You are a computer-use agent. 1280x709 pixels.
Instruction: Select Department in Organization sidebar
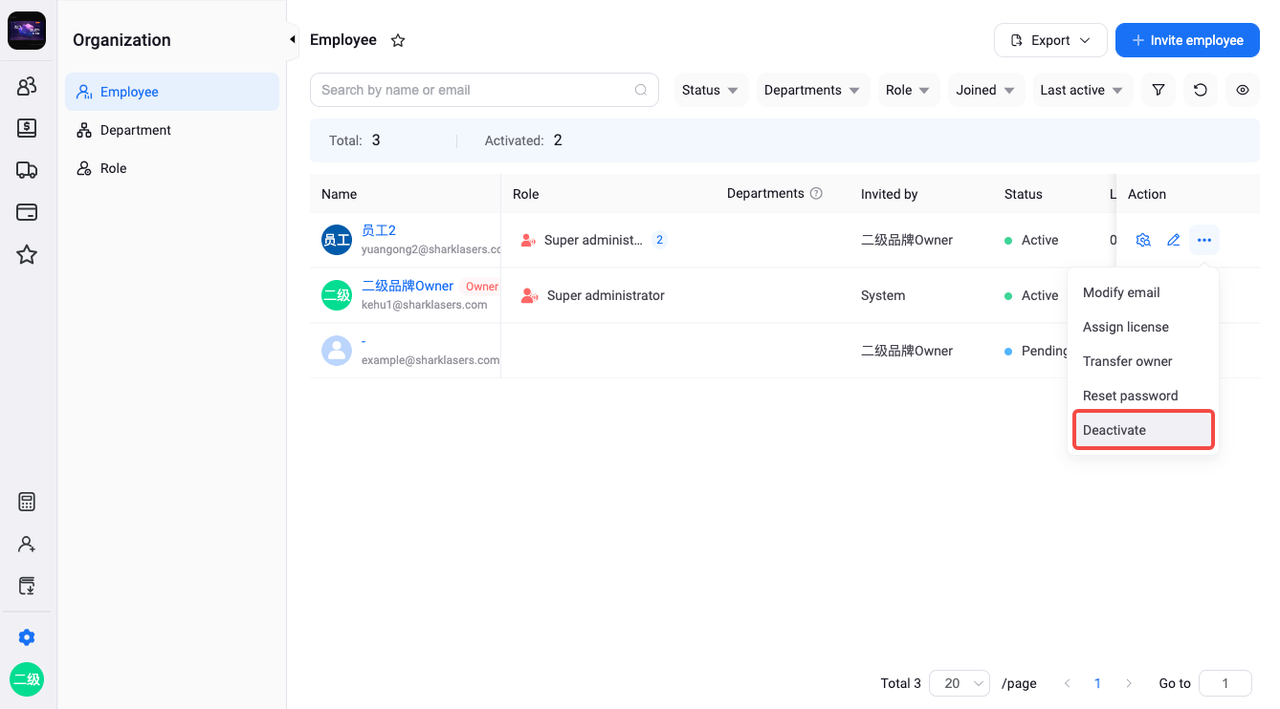[x=172, y=130]
